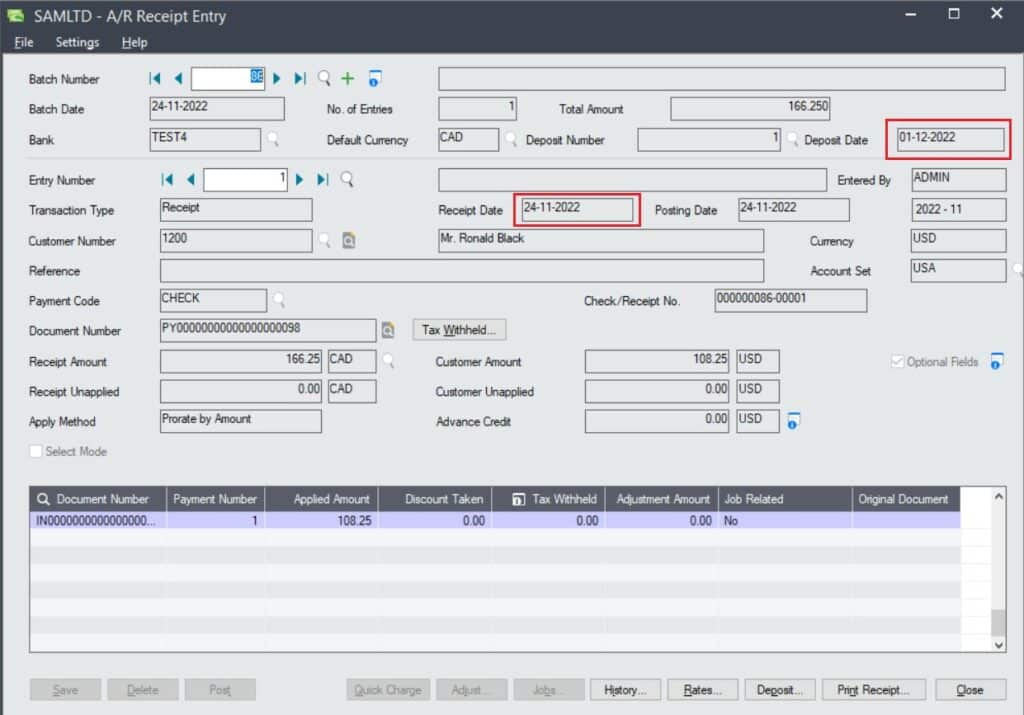Image resolution: width=1024 pixels, height=715 pixels.
Task: Enable Select Mode
Action: click(36, 451)
